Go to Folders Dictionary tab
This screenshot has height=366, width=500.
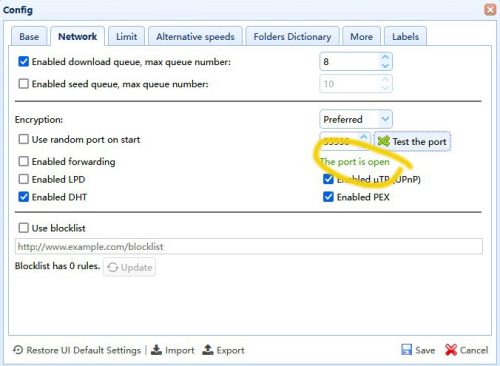[x=292, y=36]
